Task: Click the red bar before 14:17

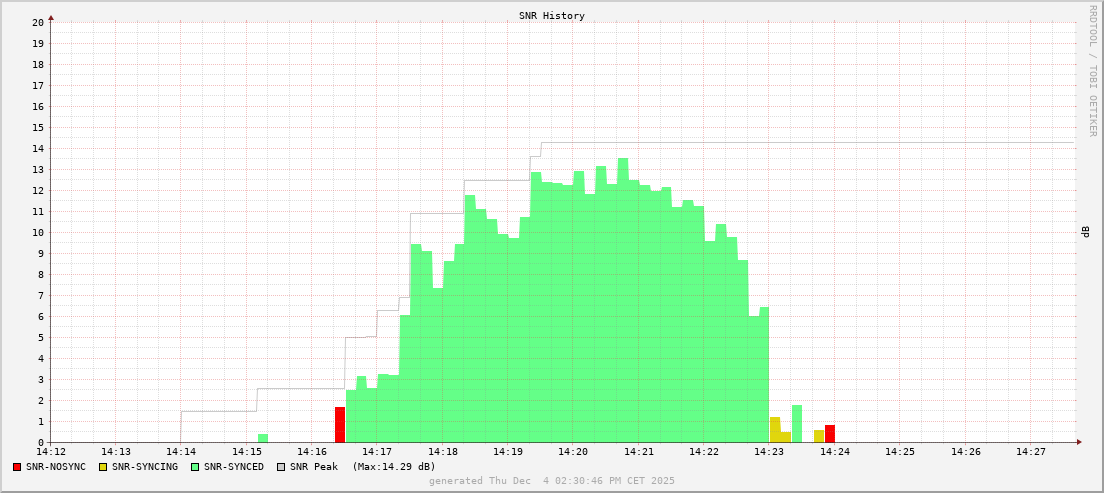Action: point(340,425)
